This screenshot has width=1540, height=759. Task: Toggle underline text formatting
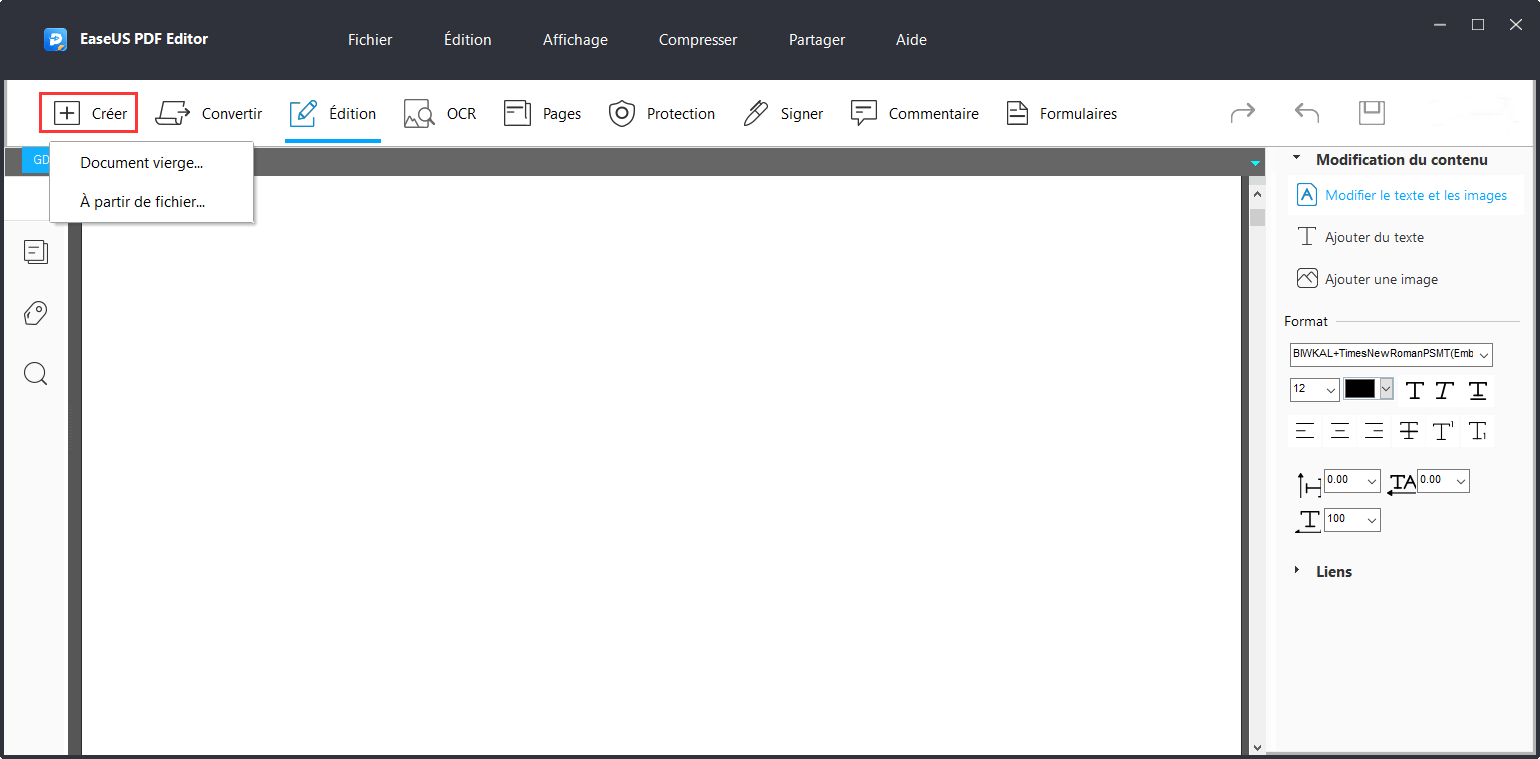coord(1477,390)
